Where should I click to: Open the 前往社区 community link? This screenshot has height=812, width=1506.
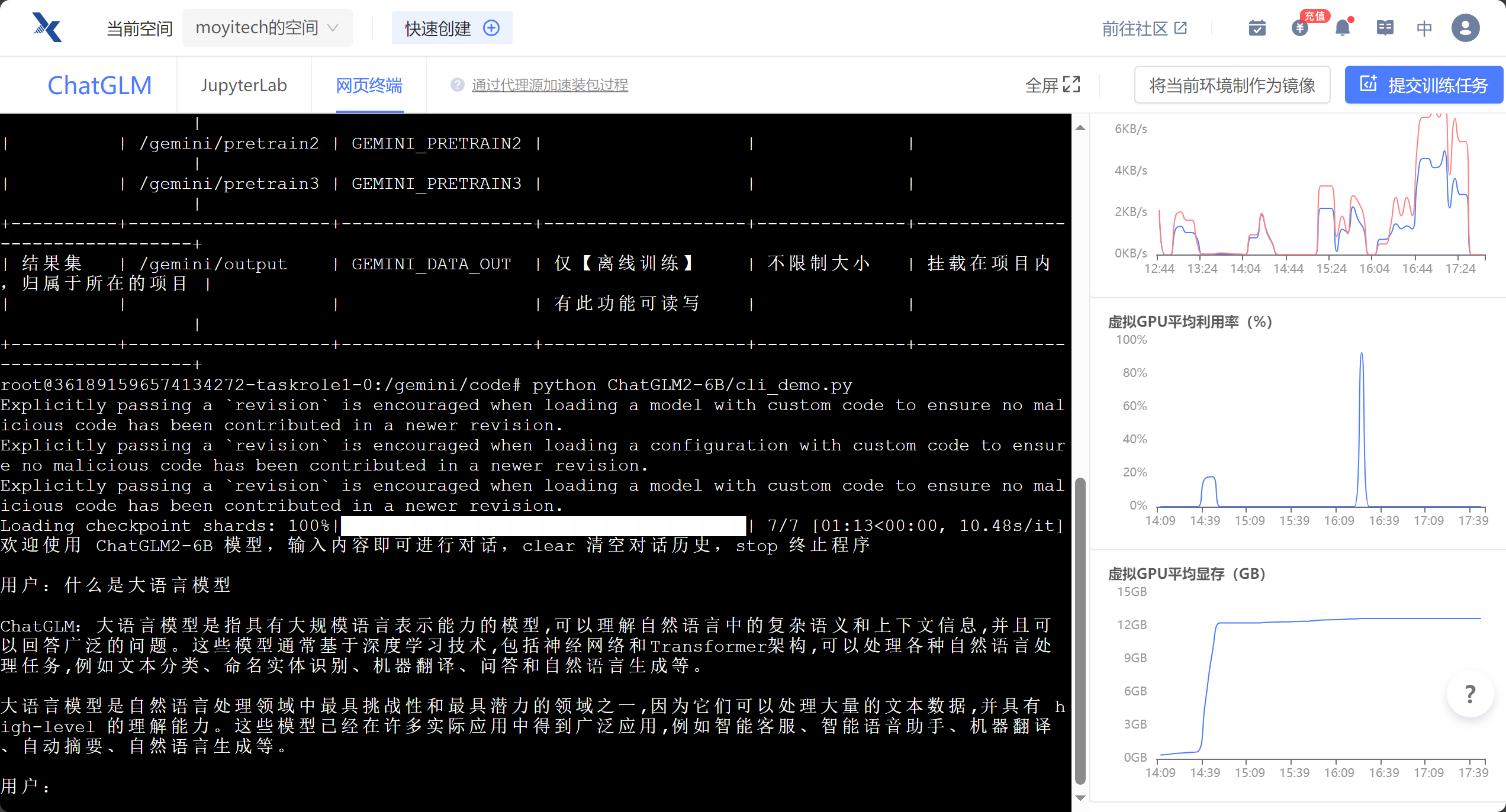[1144, 28]
